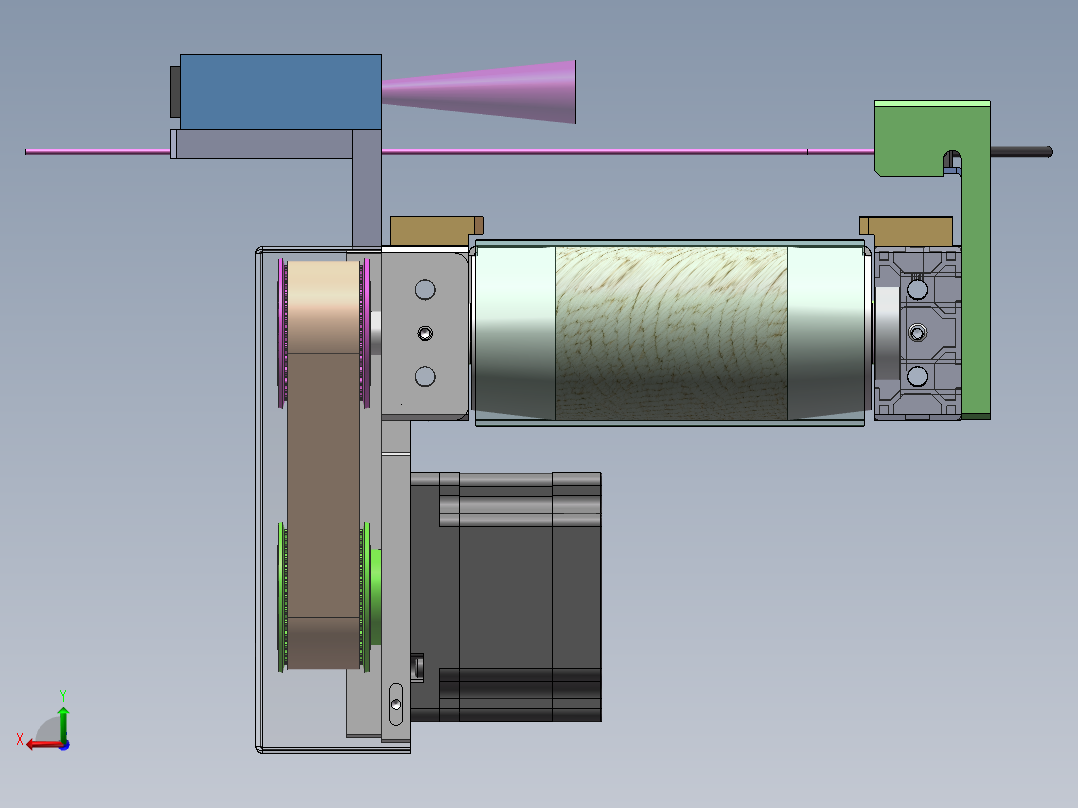Select the right brass block near green bracket
This screenshot has height=808, width=1078.
point(905,231)
